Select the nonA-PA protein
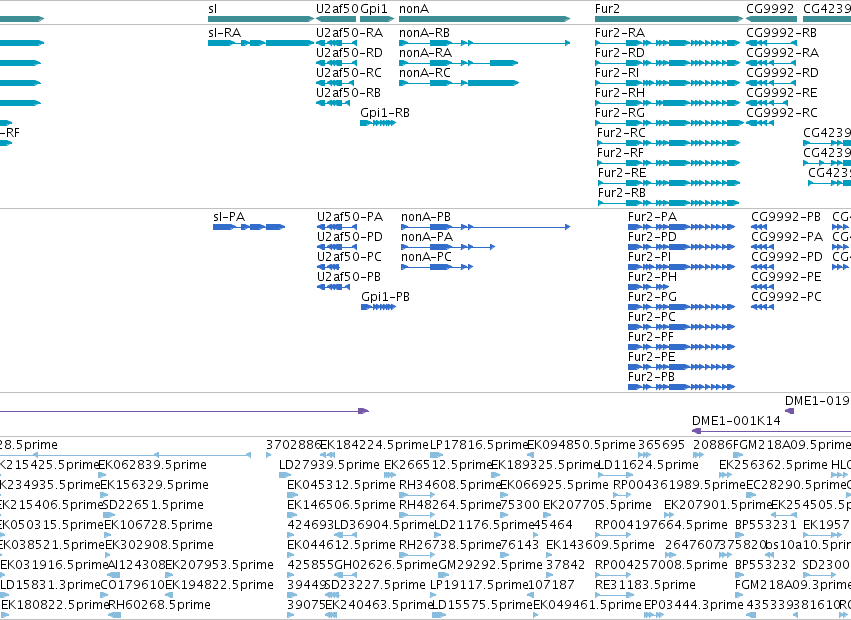 [x=427, y=237]
